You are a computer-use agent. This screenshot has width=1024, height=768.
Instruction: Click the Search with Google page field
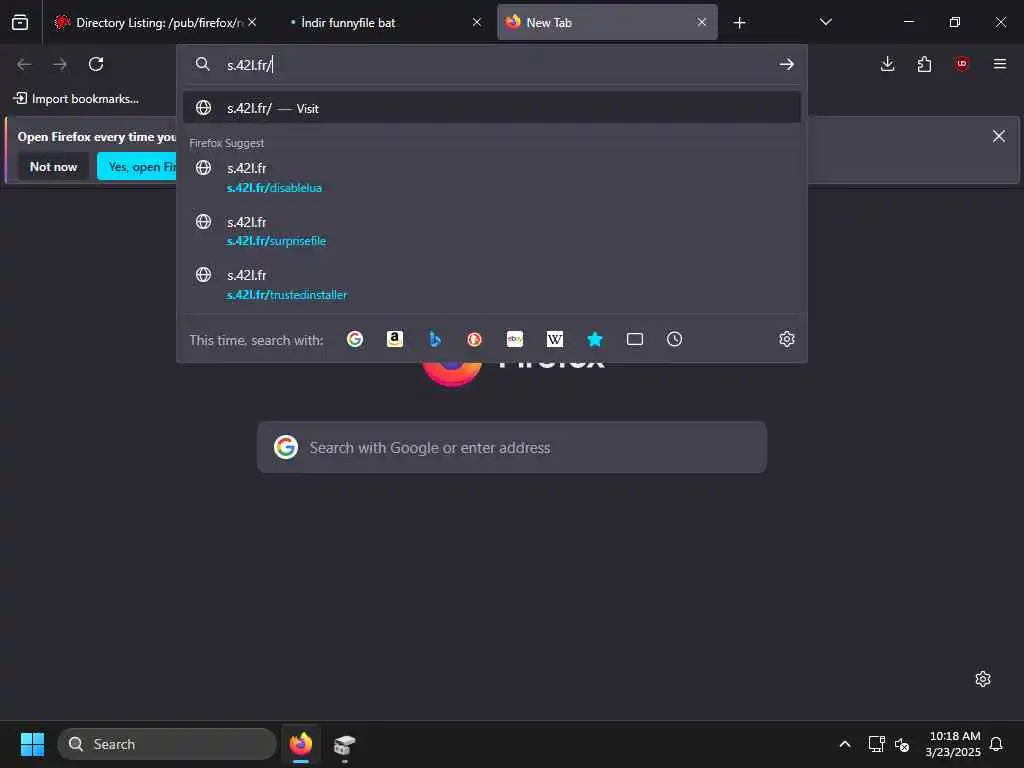point(511,447)
